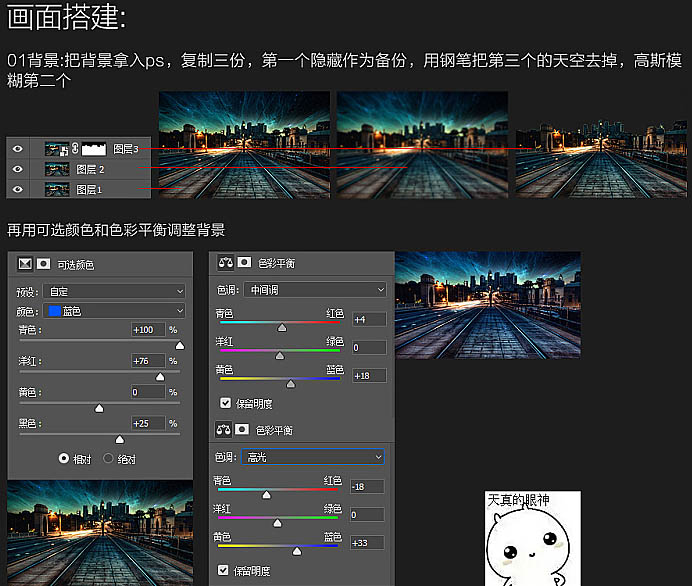Click the mask icon of highlights 色彩平衡

coord(242,429)
